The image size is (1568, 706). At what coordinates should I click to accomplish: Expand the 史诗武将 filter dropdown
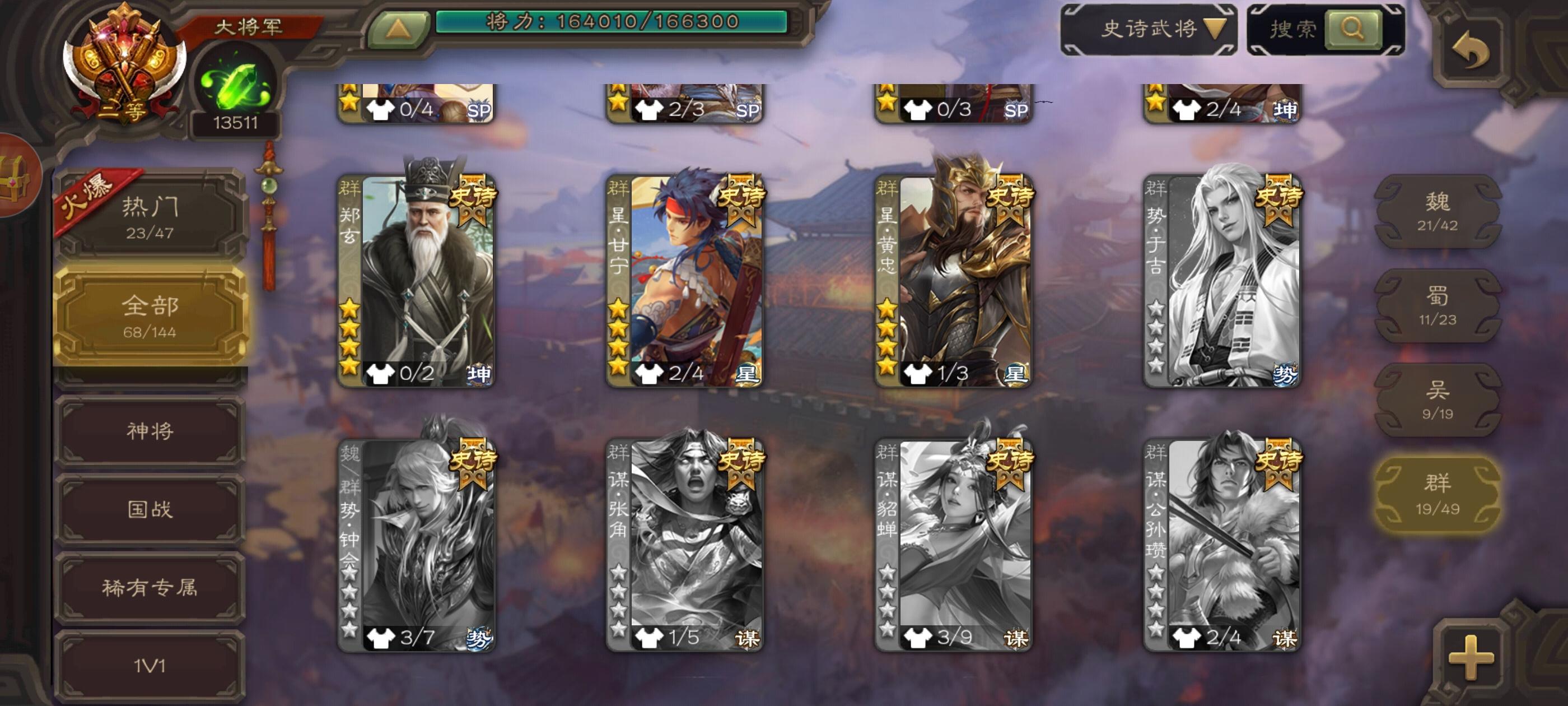click(x=1149, y=29)
